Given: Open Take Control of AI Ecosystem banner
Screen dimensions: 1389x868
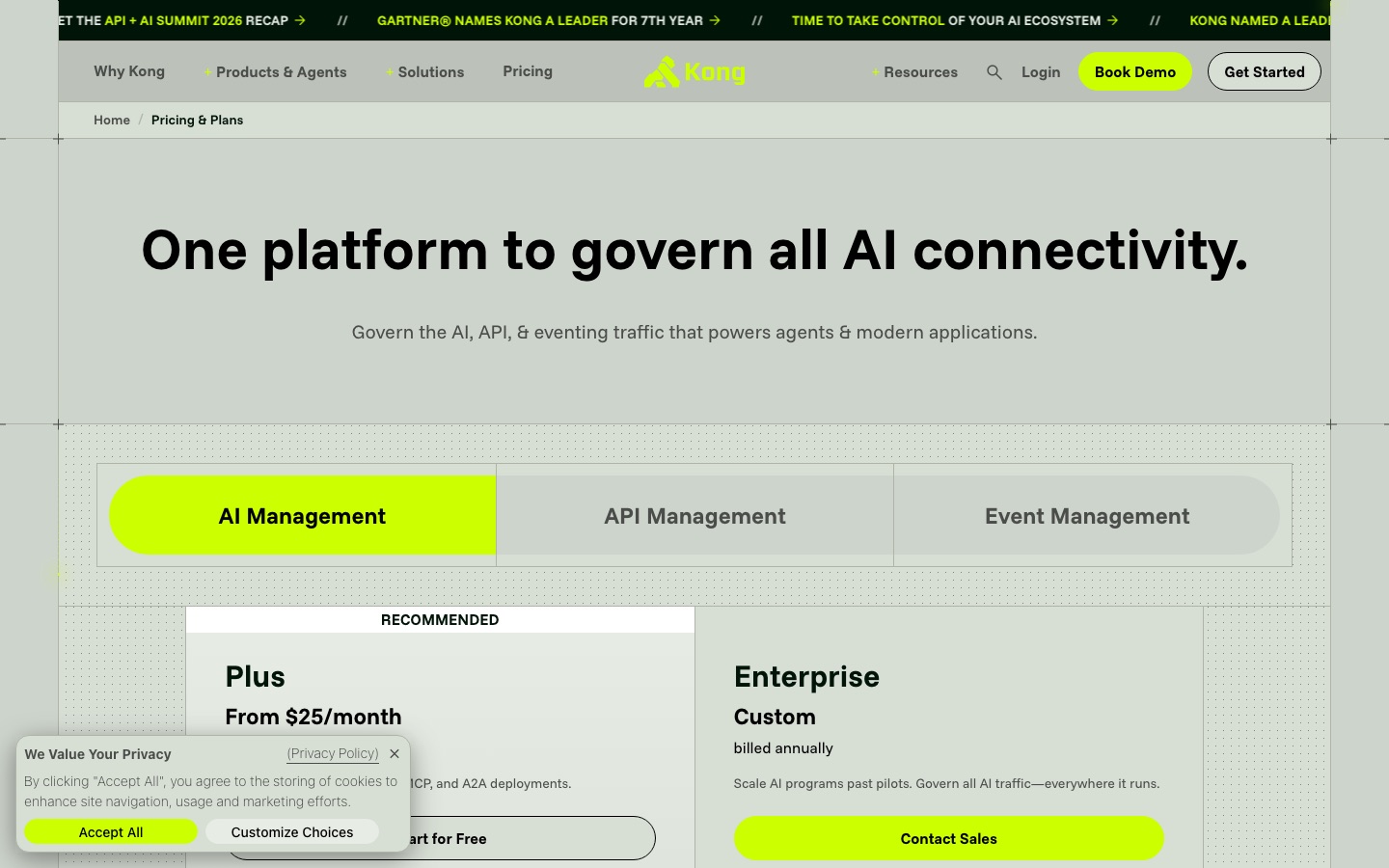Looking at the screenshot, I should pos(955,20).
